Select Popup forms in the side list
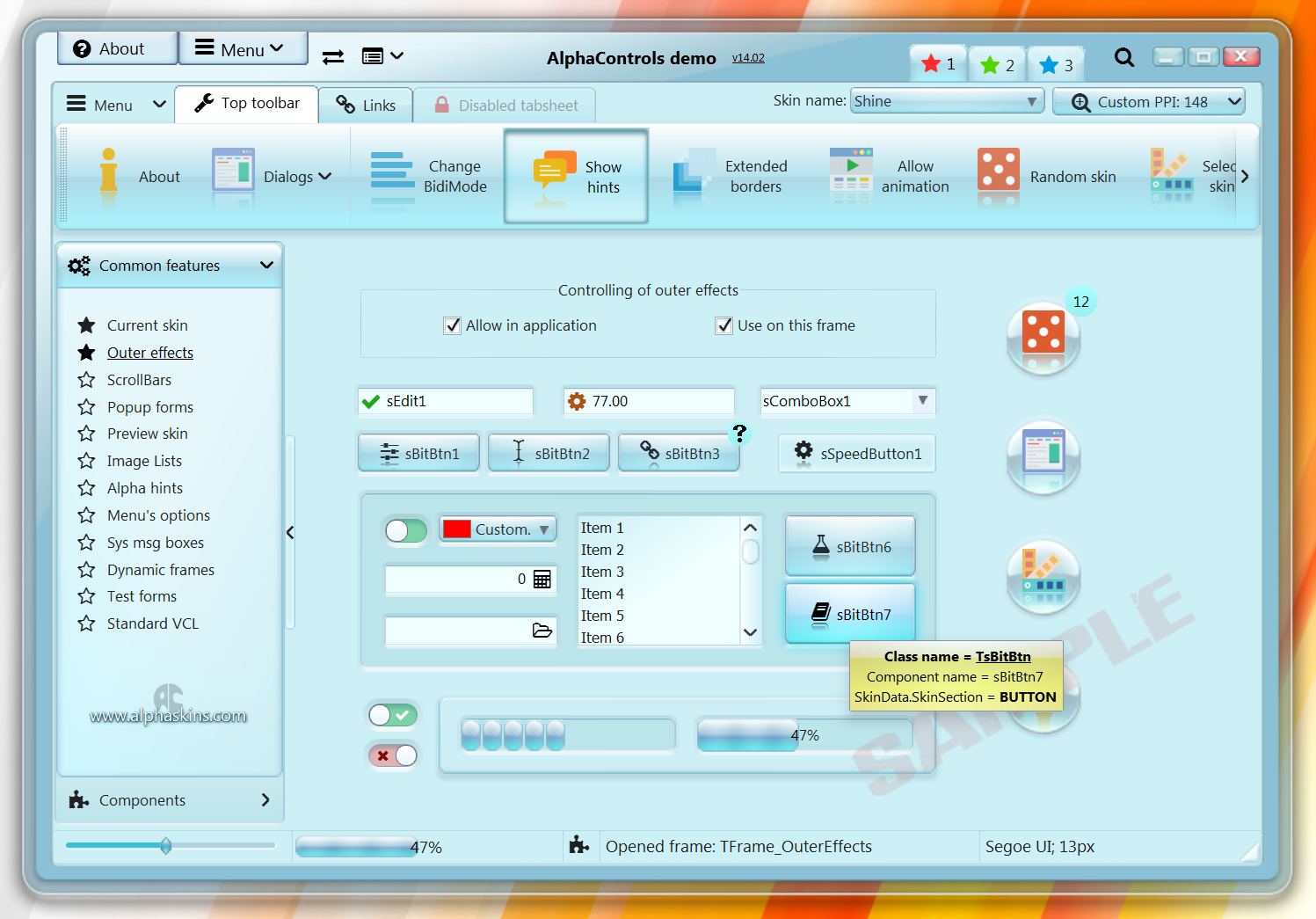1316x919 pixels. 150,407
